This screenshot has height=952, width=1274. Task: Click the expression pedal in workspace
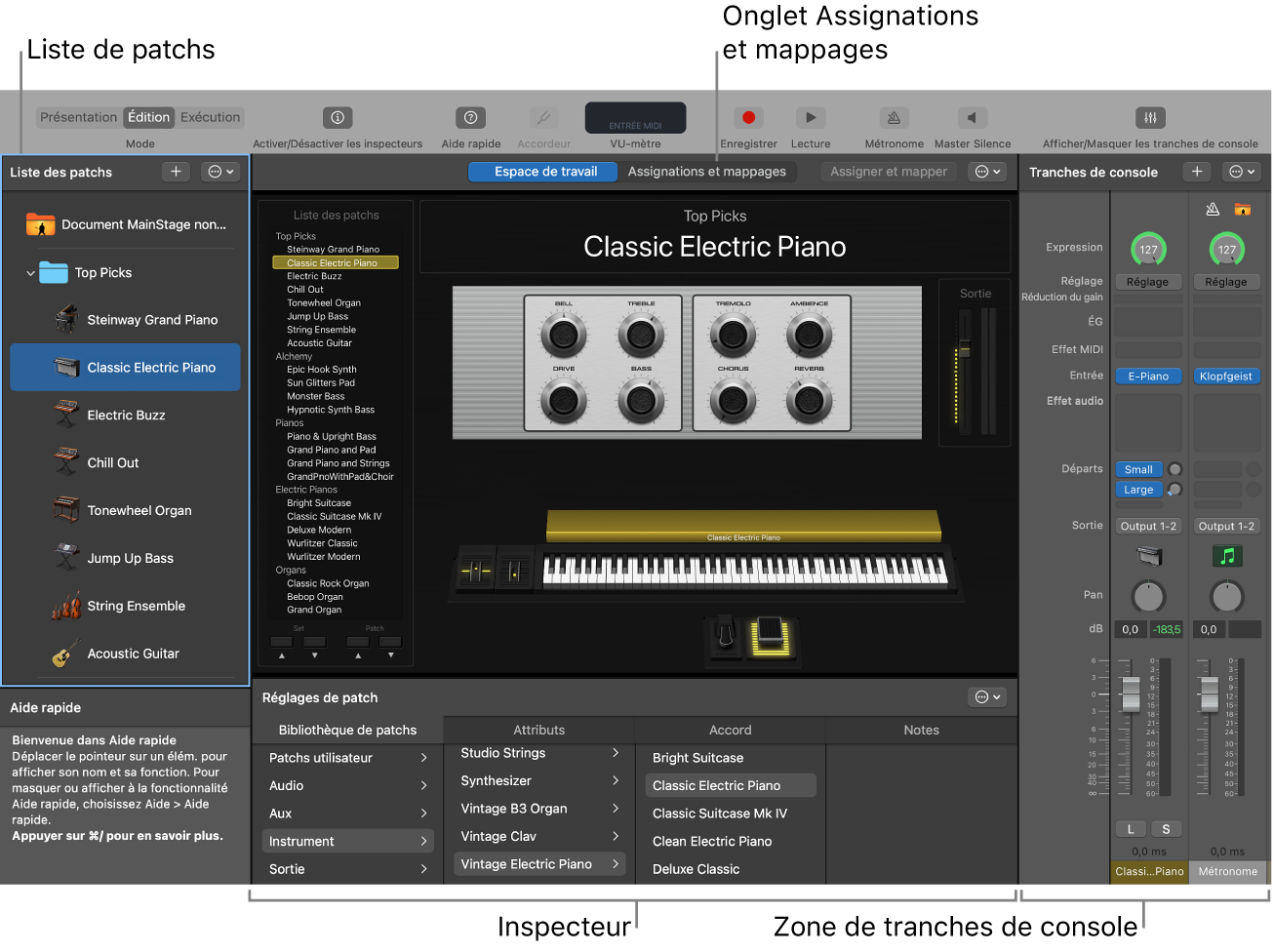tap(771, 639)
